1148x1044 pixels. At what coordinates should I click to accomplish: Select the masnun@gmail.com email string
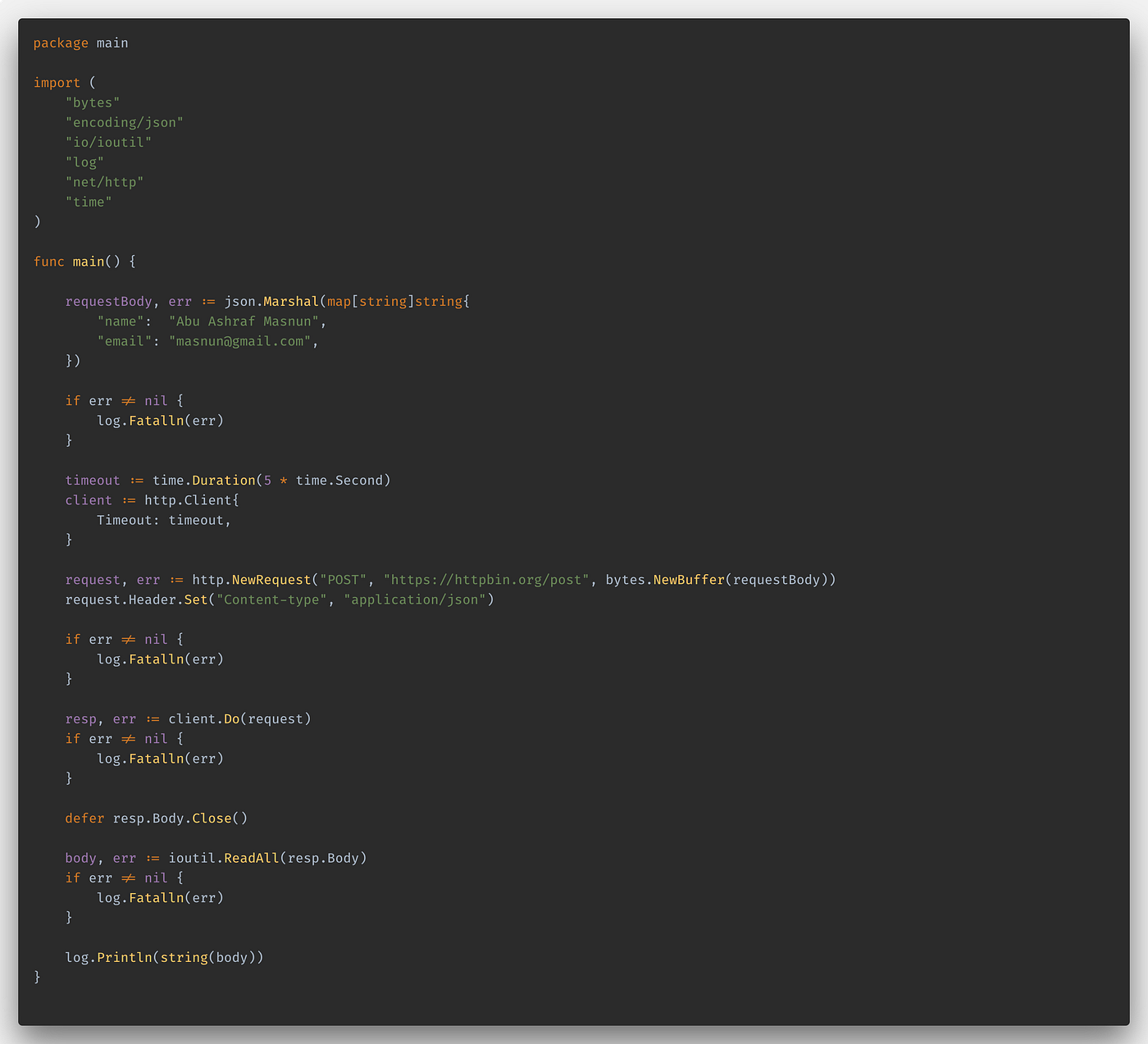click(243, 340)
